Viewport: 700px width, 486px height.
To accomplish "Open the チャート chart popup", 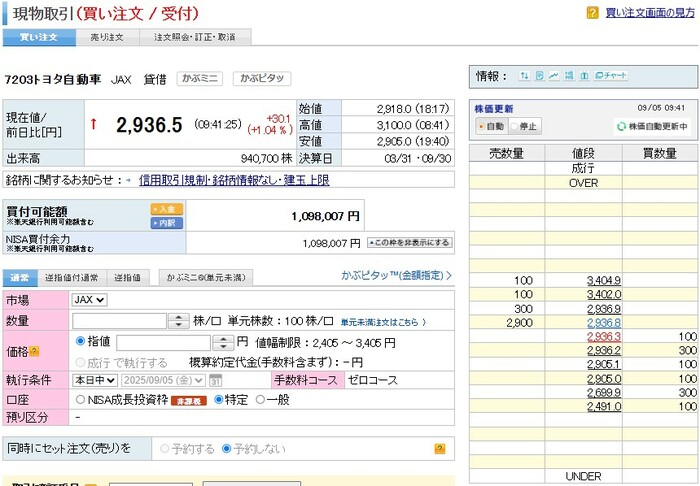I will pyautogui.click(x=611, y=76).
